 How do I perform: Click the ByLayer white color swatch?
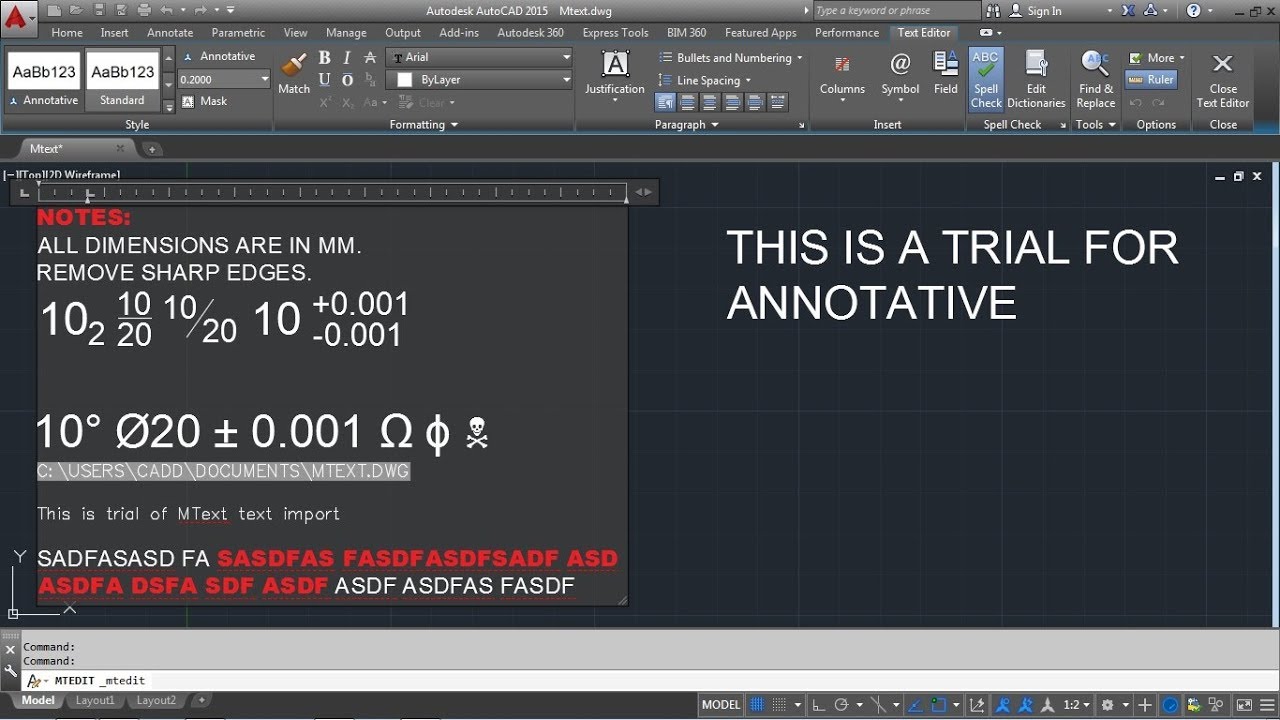(x=405, y=80)
